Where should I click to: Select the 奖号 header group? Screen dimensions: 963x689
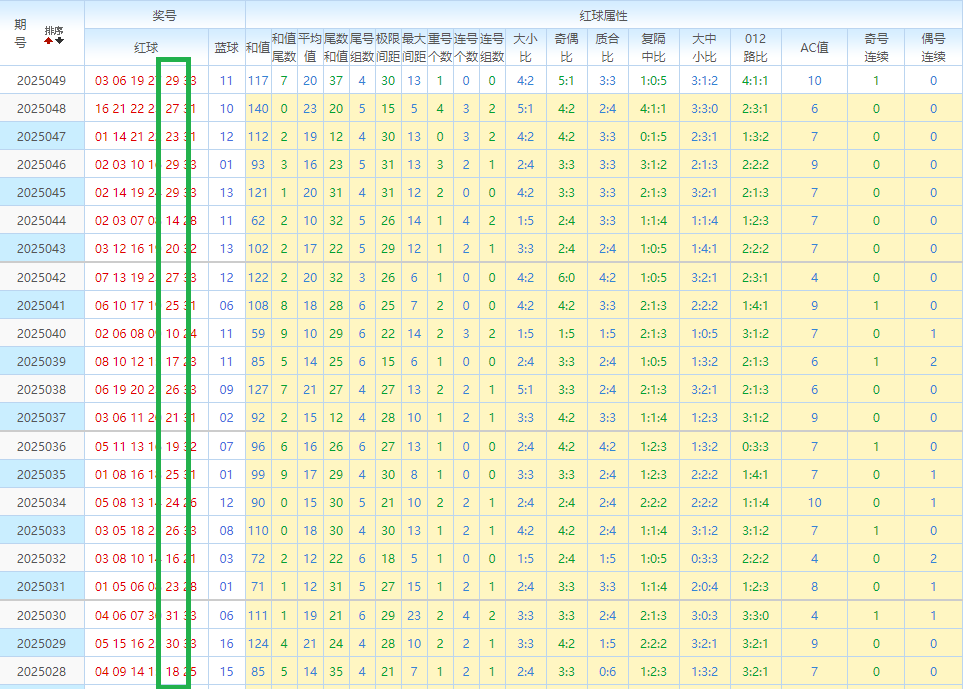pos(165,15)
